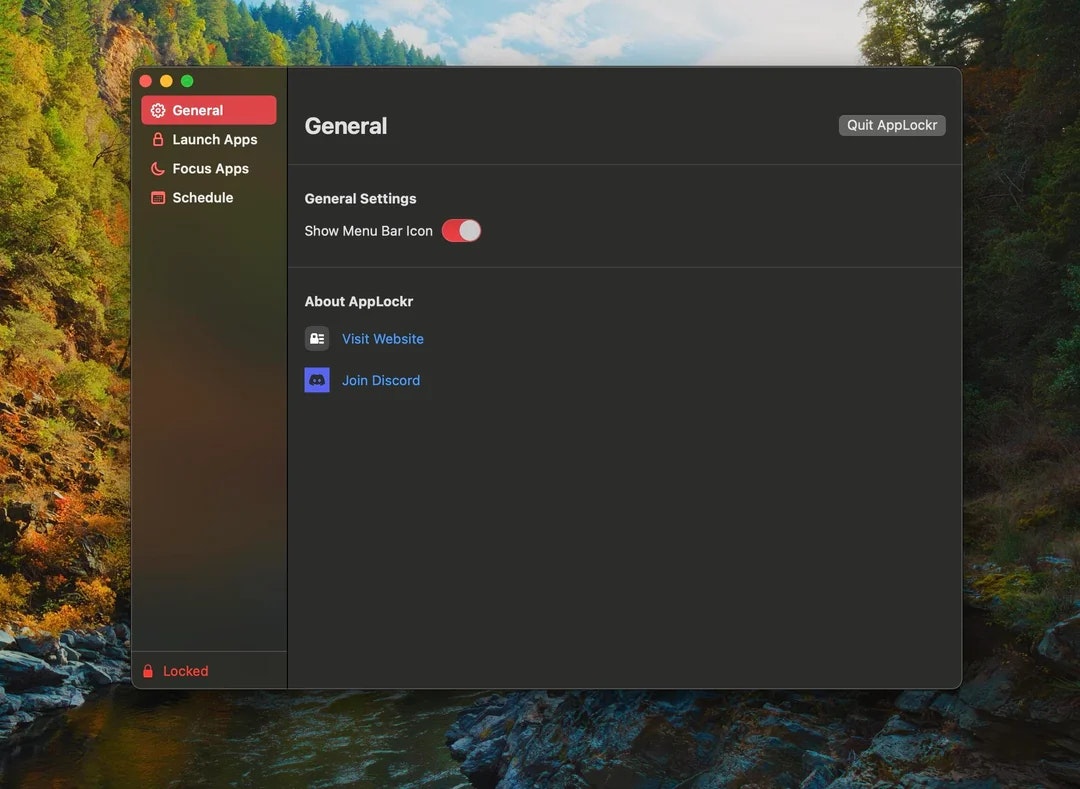The width and height of the screenshot is (1080, 789).
Task: Click the large General page title
Action: pyautogui.click(x=346, y=126)
